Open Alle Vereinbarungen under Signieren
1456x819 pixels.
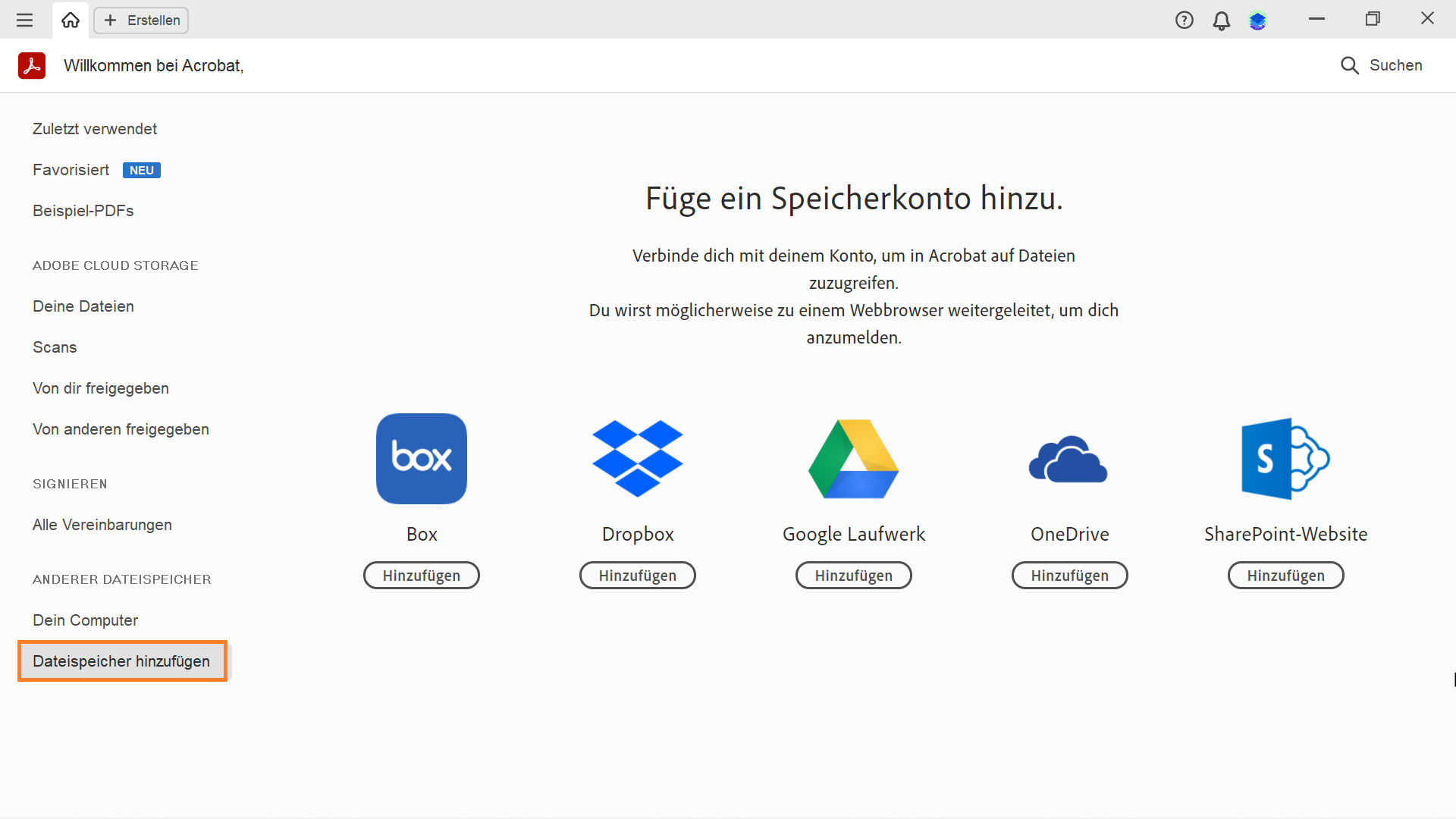point(102,525)
